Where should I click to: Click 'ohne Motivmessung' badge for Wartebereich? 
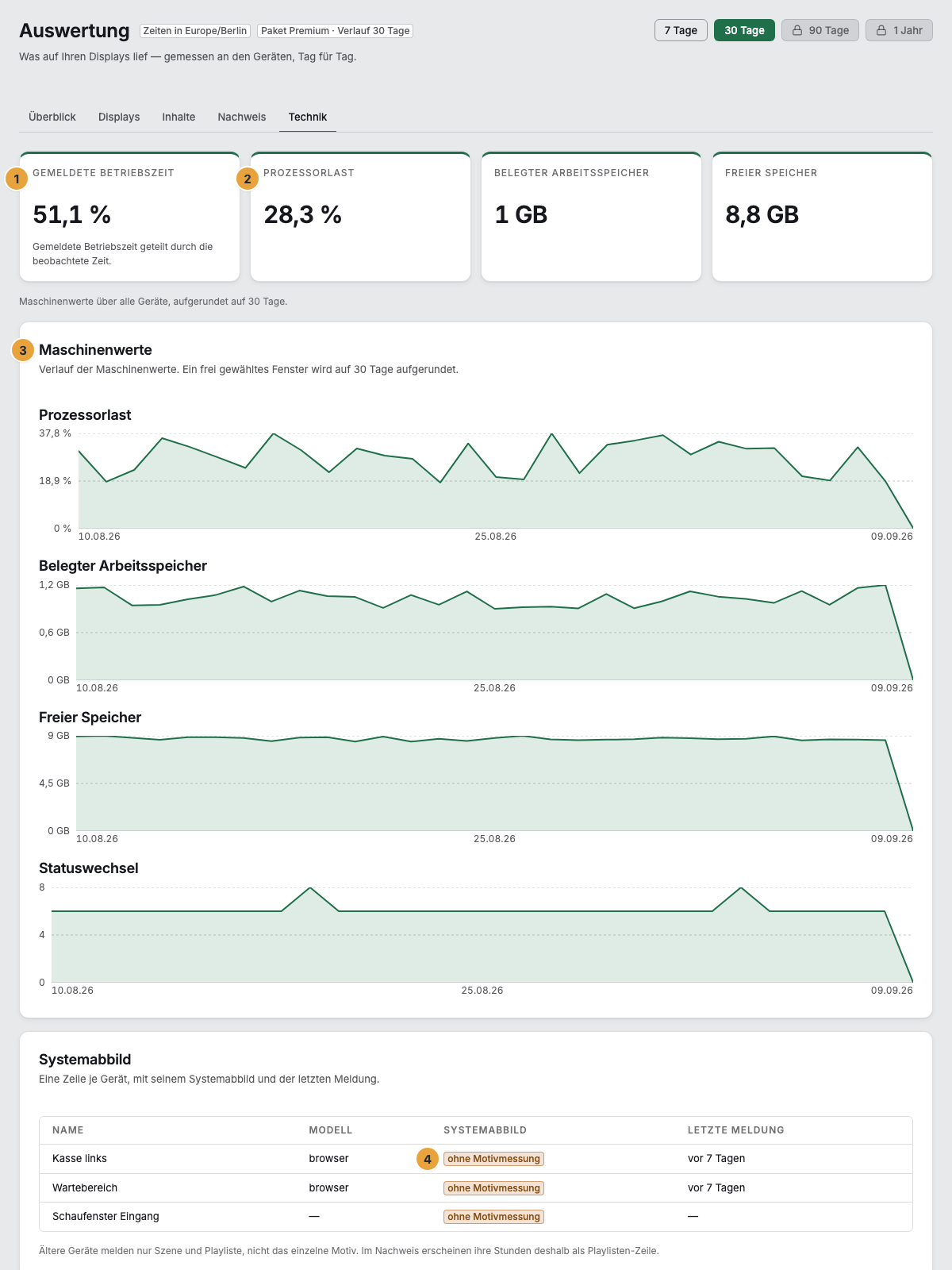tap(493, 1188)
